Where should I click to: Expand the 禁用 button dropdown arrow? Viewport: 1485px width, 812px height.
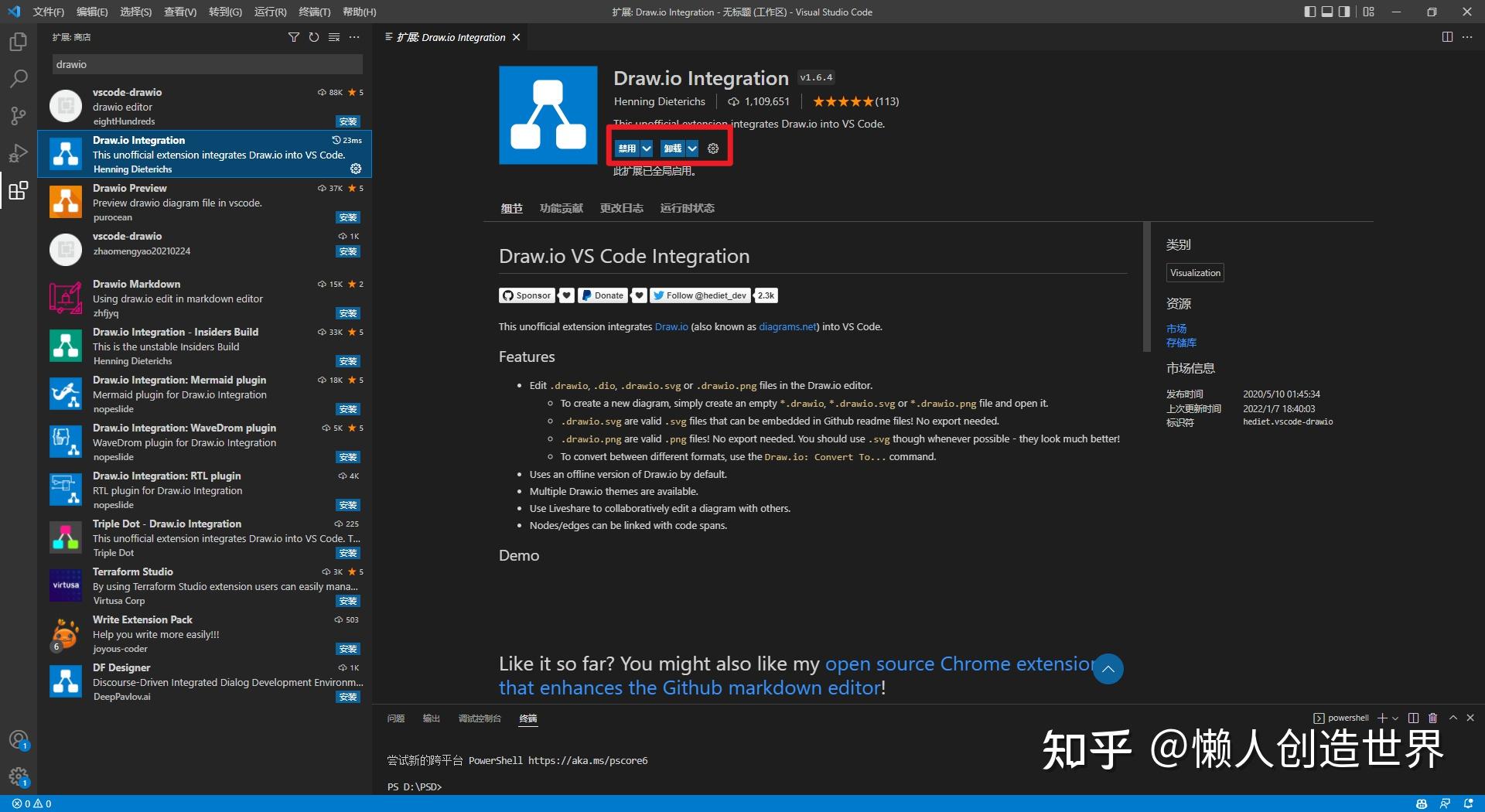tap(647, 148)
